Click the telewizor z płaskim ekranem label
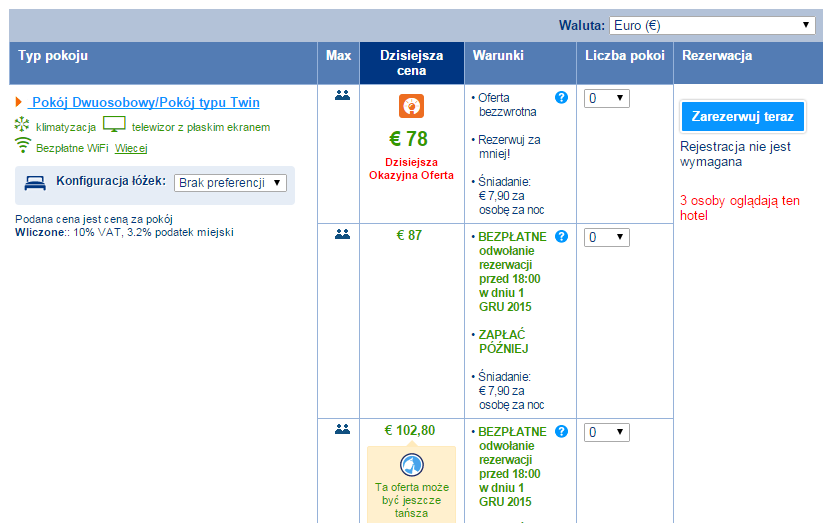Image resolution: width=825 pixels, height=523 pixels. 201,127
